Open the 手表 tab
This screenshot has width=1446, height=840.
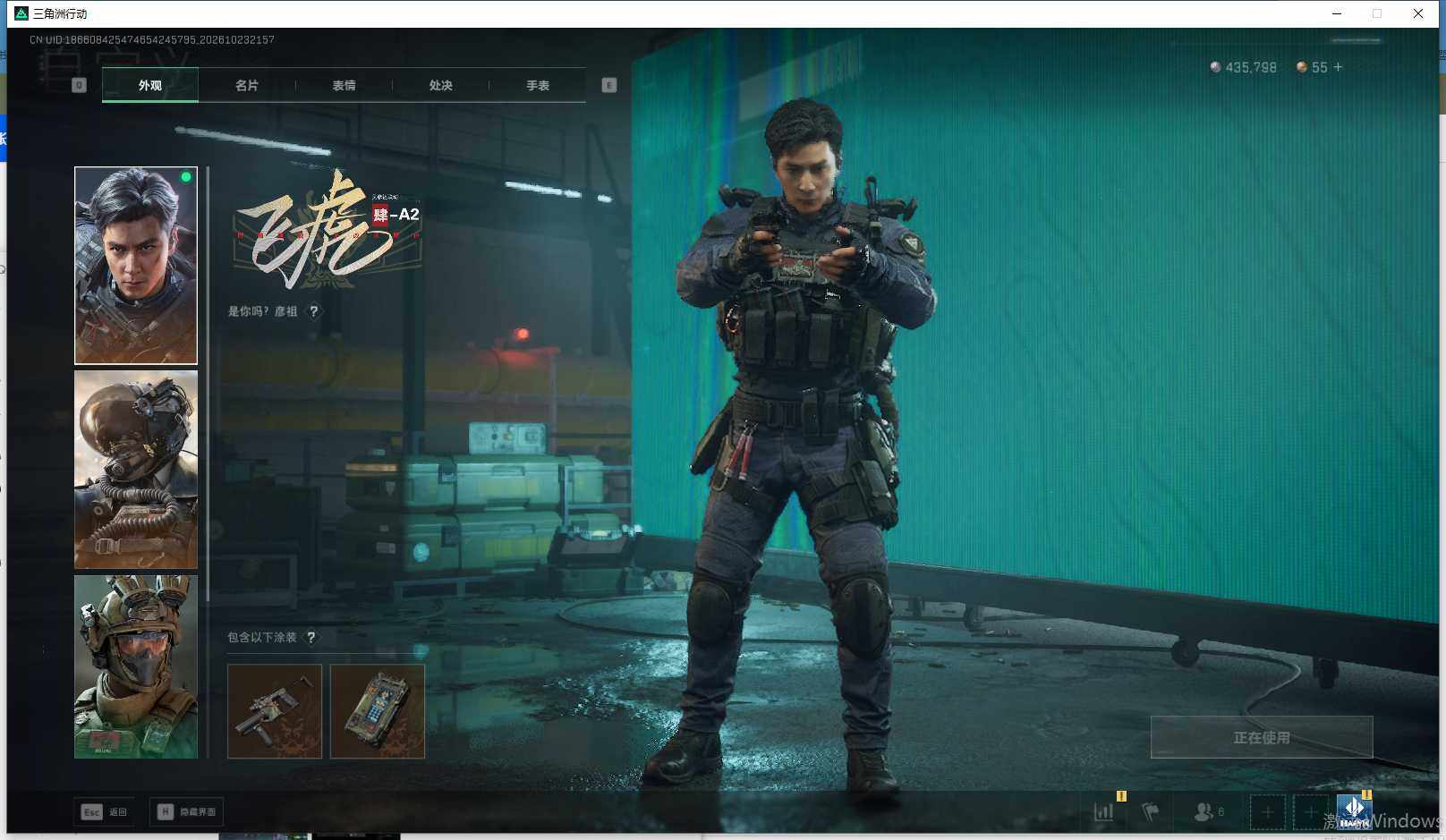click(538, 85)
